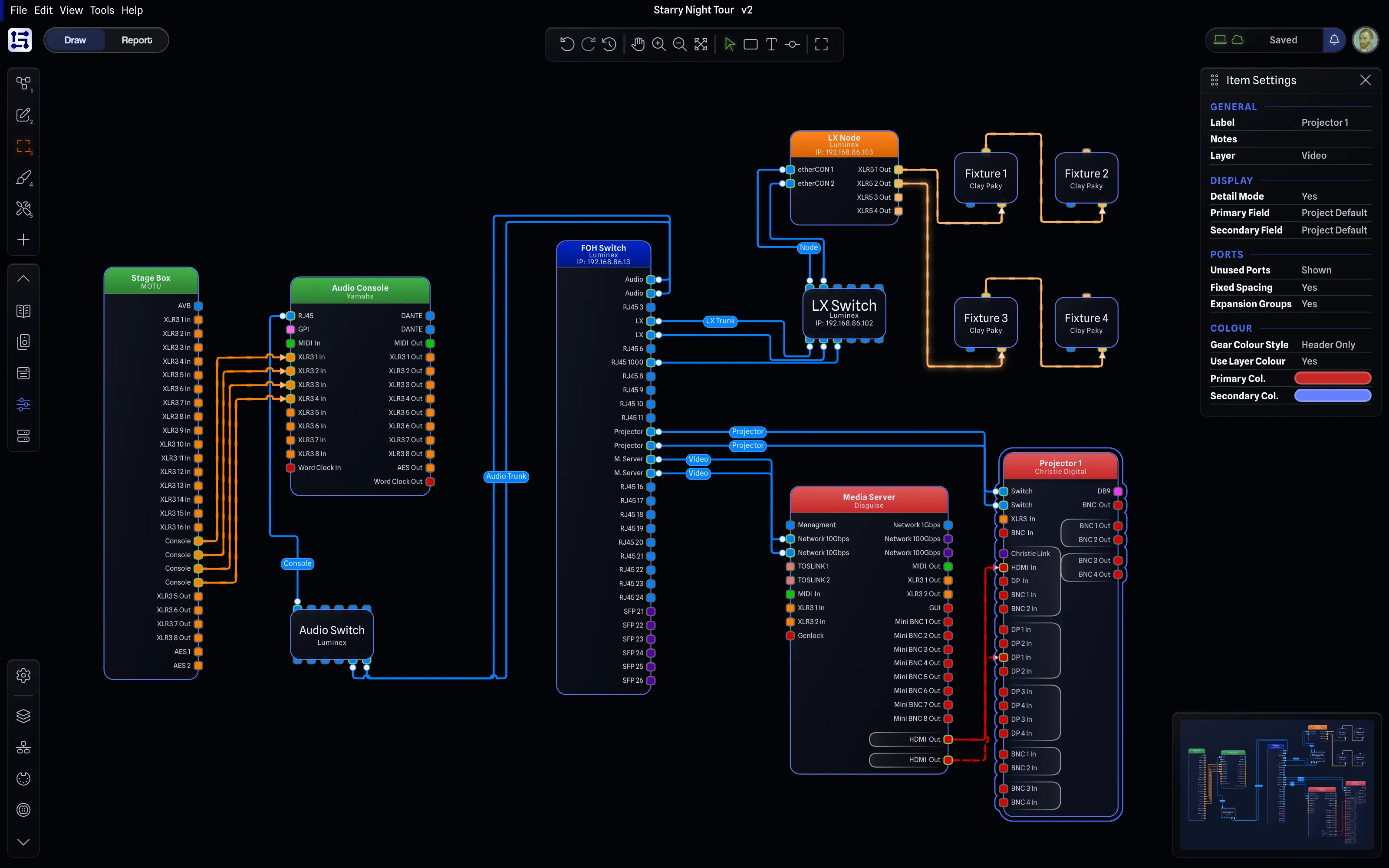Image resolution: width=1389 pixels, height=868 pixels.
Task: Open Gear Colour Style Header Only dropdown
Action: (x=1328, y=345)
